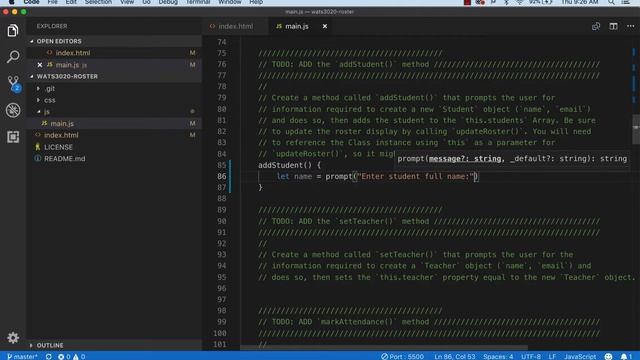Click the markAttendance() TODO comment line
The height and width of the screenshot is (360, 640).
tap(429, 322)
